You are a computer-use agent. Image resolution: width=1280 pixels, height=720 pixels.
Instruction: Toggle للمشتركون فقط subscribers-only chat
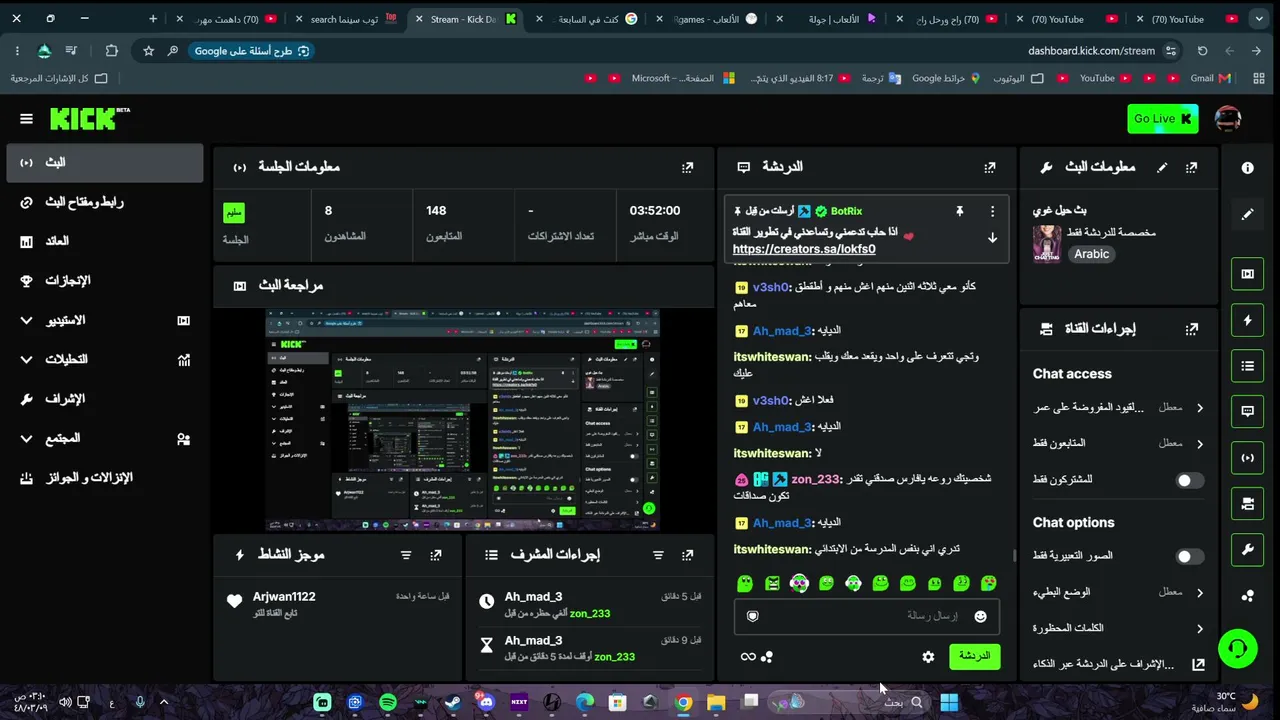coord(1188,480)
